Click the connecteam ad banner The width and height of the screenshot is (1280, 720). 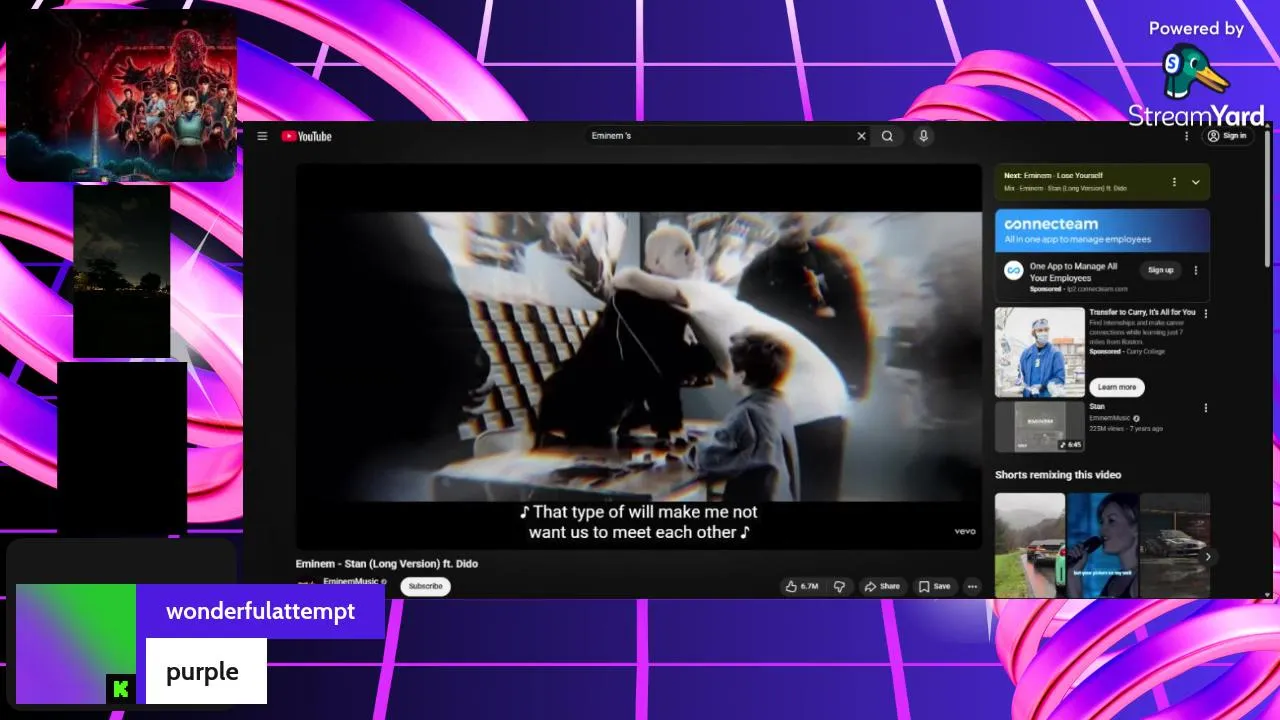tap(1102, 230)
